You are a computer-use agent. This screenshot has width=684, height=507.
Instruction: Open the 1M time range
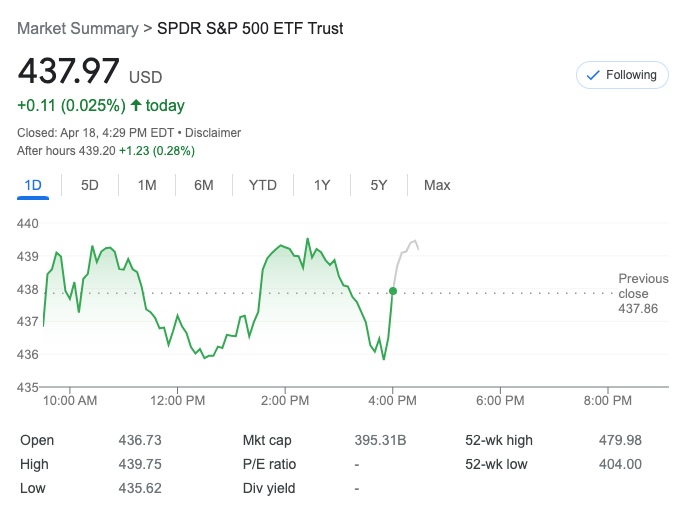[x=147, y=185]
